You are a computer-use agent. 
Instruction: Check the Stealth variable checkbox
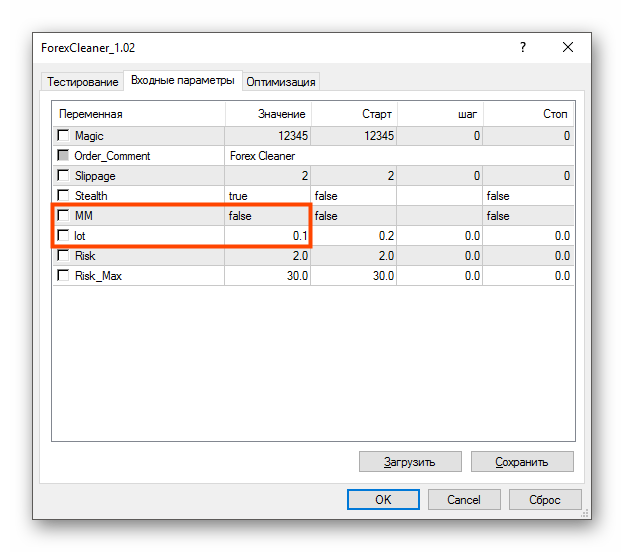[63, 195]
